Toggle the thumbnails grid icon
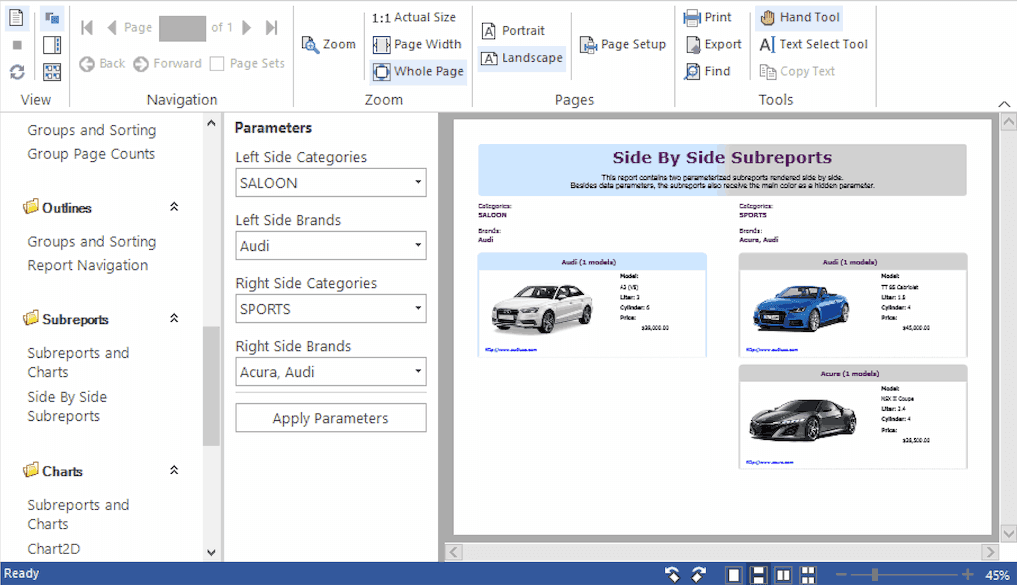Viewport: 1017px width, 585px height. click(x=52, y=71)
